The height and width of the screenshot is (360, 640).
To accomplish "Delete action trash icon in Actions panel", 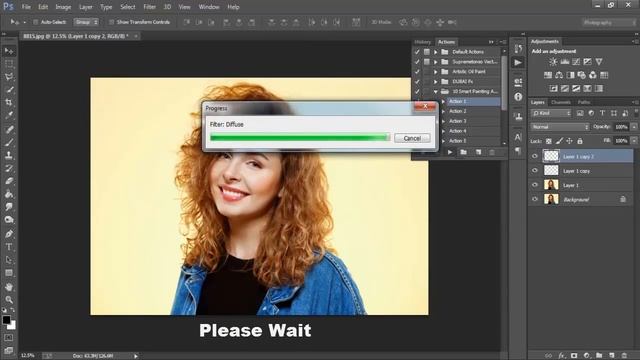I will point(492,152).
